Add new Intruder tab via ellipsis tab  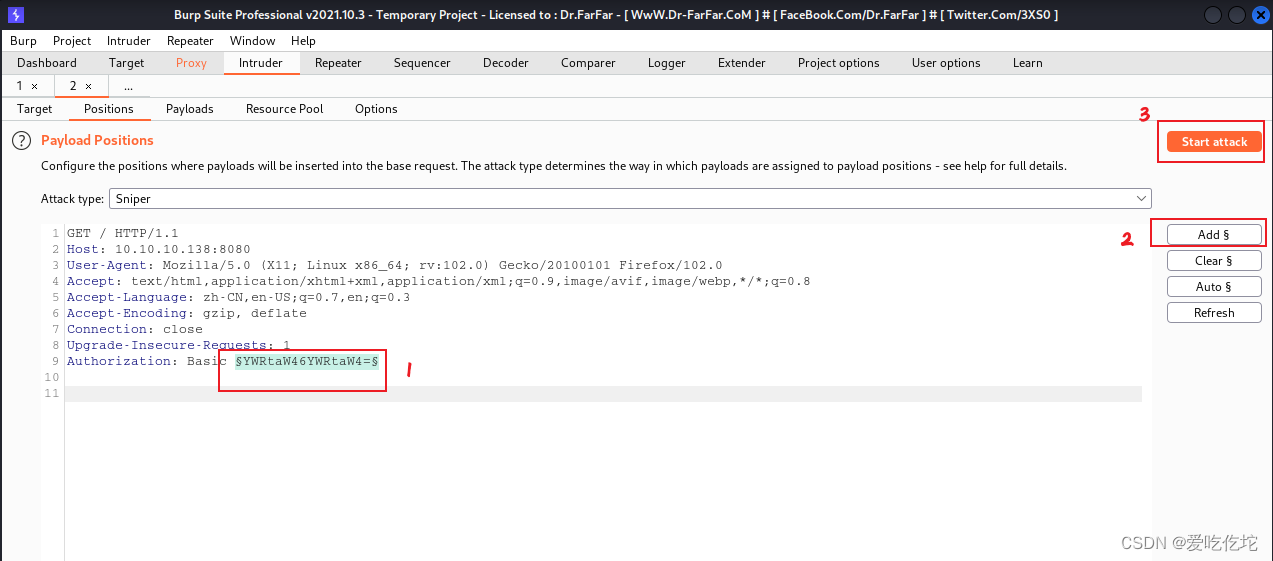[x=128, y=86]
